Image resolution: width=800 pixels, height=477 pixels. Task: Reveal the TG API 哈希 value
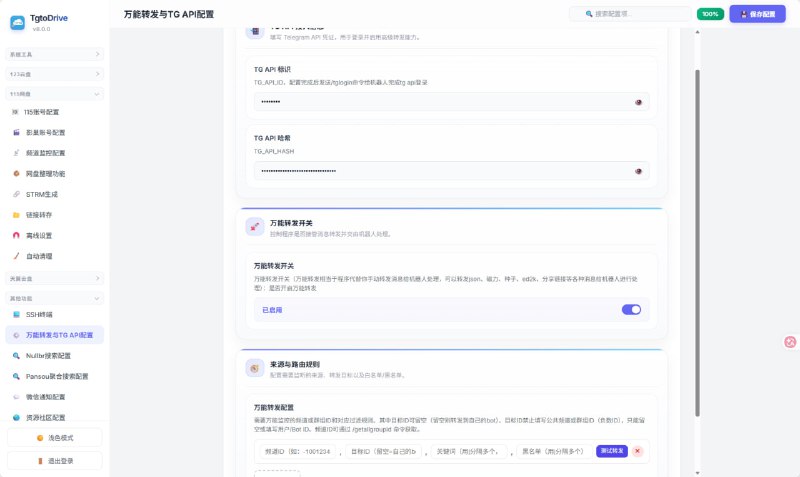point(638,171)
